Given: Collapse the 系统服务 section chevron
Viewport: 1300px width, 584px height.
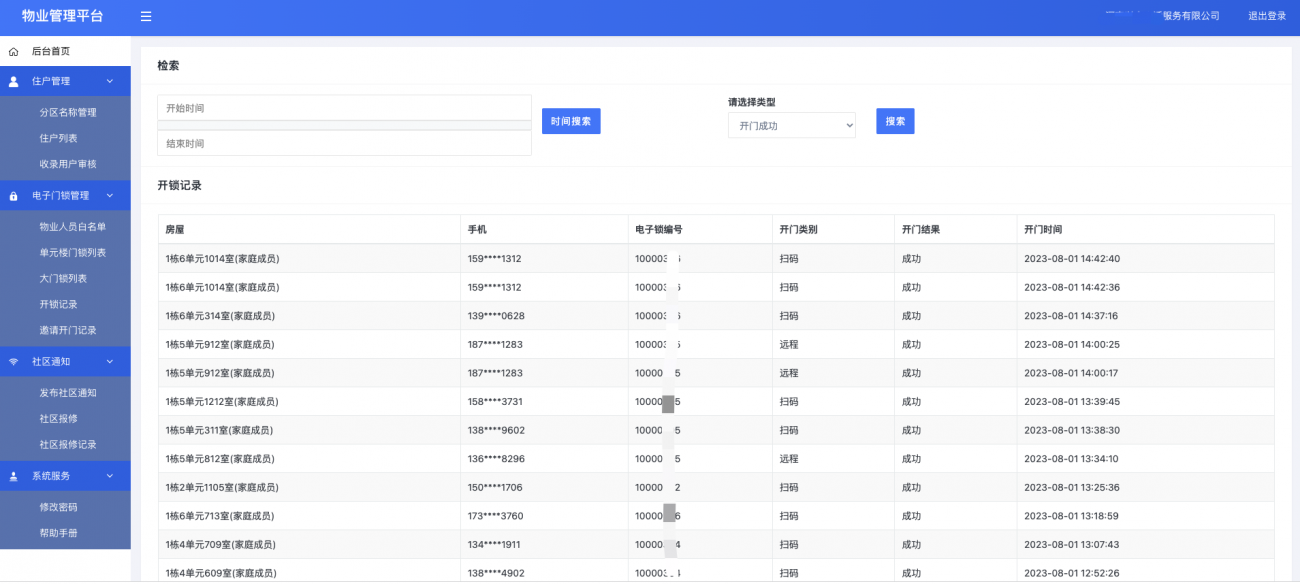Looking at the screenshot, I should coord(110,476).
